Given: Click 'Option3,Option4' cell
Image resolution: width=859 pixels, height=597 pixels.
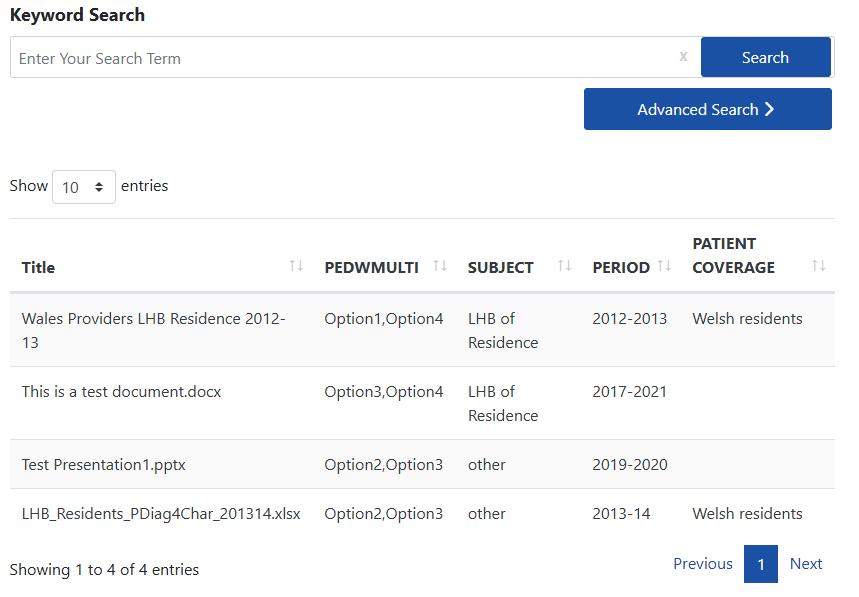Looking at the screenshot, I should (x=383, y=392).
